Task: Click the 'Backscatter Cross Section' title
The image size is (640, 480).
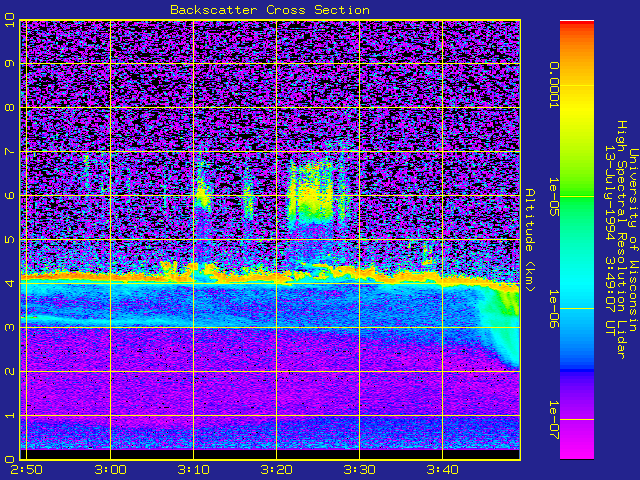Action: coord(270,10)
